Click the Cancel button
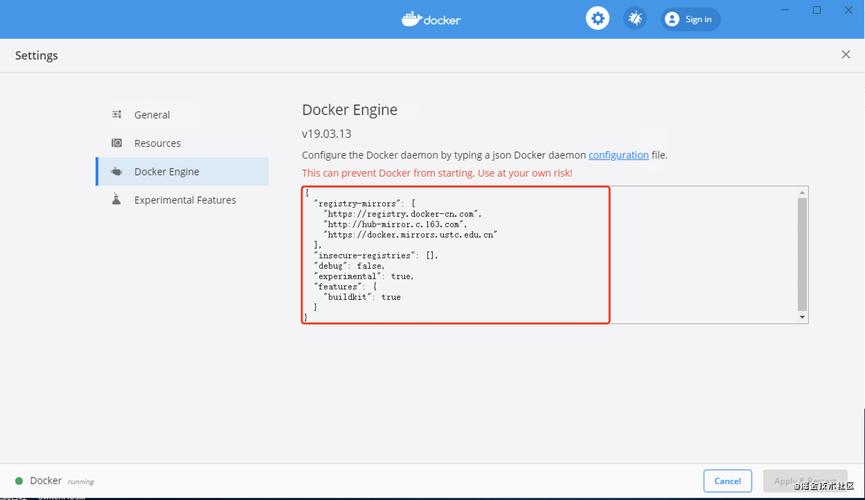Viewport: 865px width, 500px height. (727, 481)
